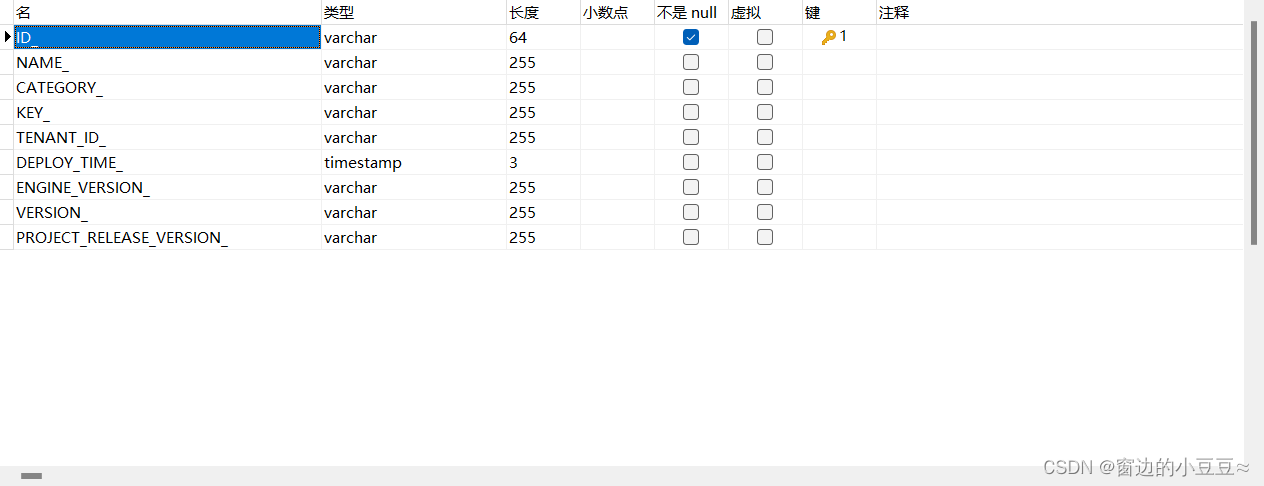Open the type dropdown cell showing timestamp
1264x486 pixels.
coord(413,162)
